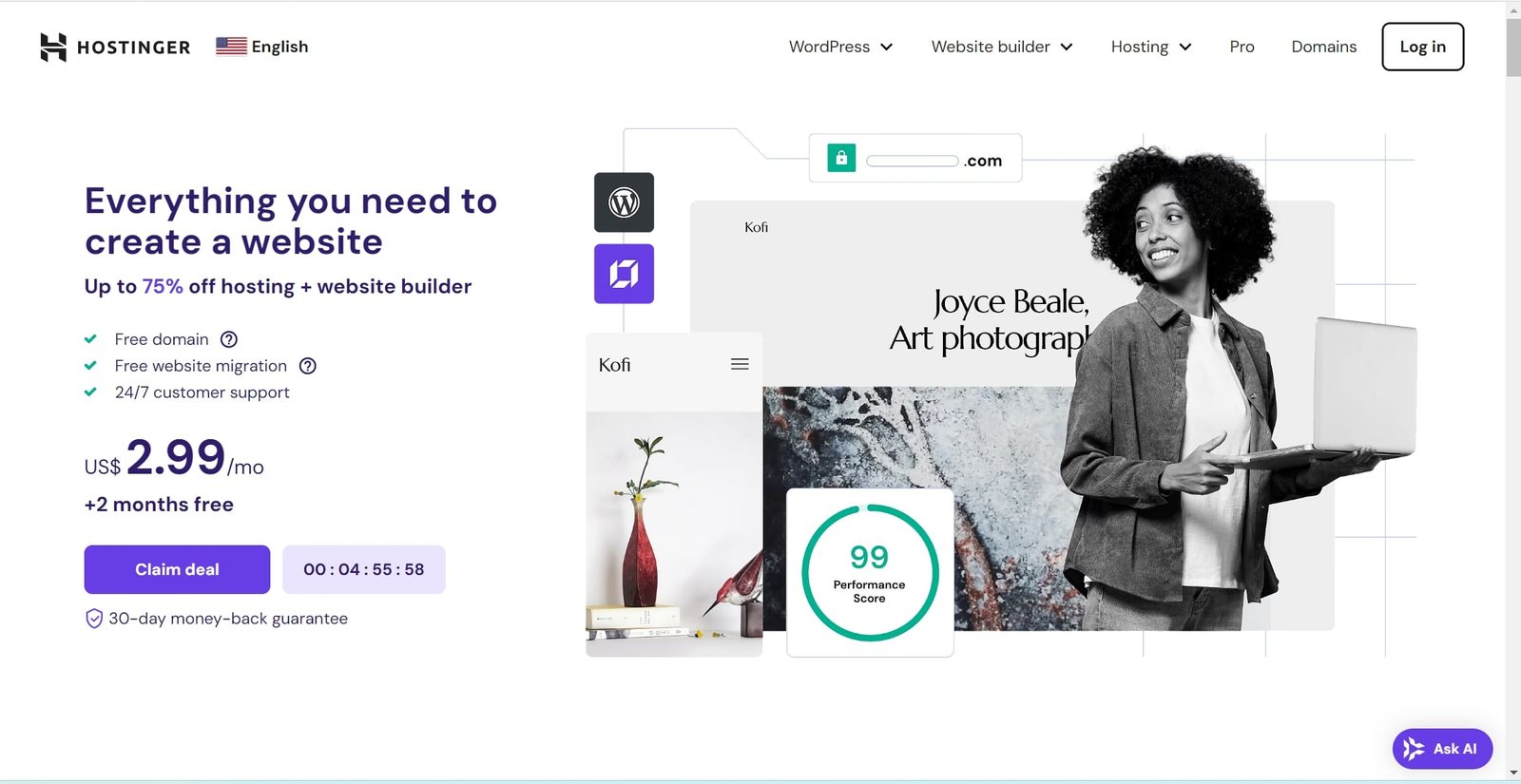Click the 99 Performance Score gauge
The width and height of the screenshot is (1521, 784).
(870, 572)
